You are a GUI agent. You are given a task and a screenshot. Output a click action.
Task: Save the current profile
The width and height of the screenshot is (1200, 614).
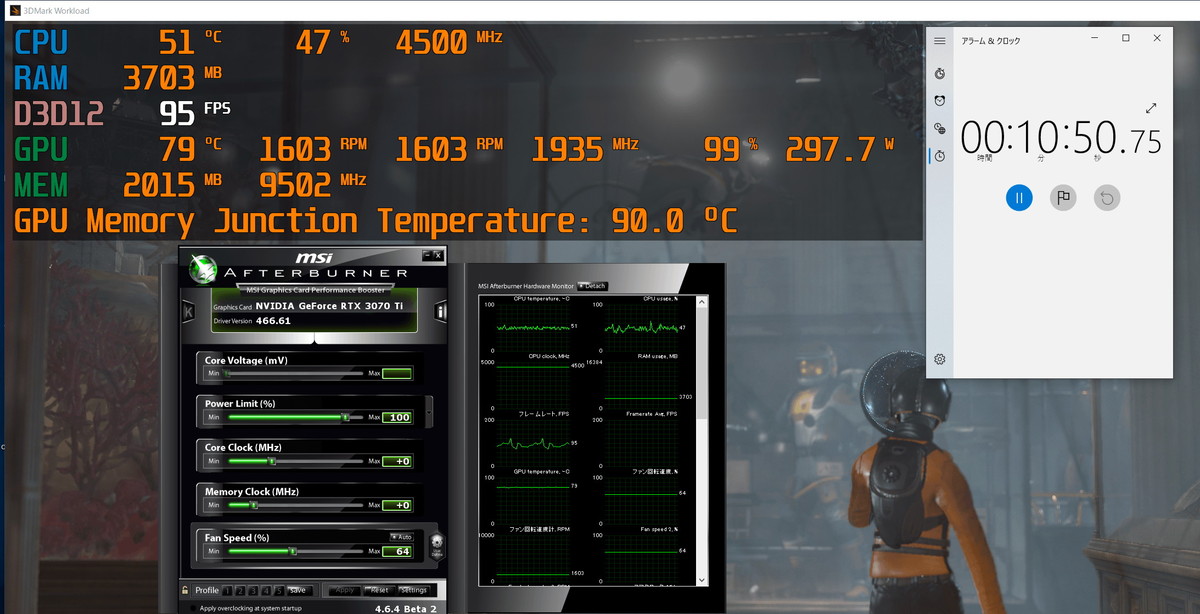click(298, 590)
